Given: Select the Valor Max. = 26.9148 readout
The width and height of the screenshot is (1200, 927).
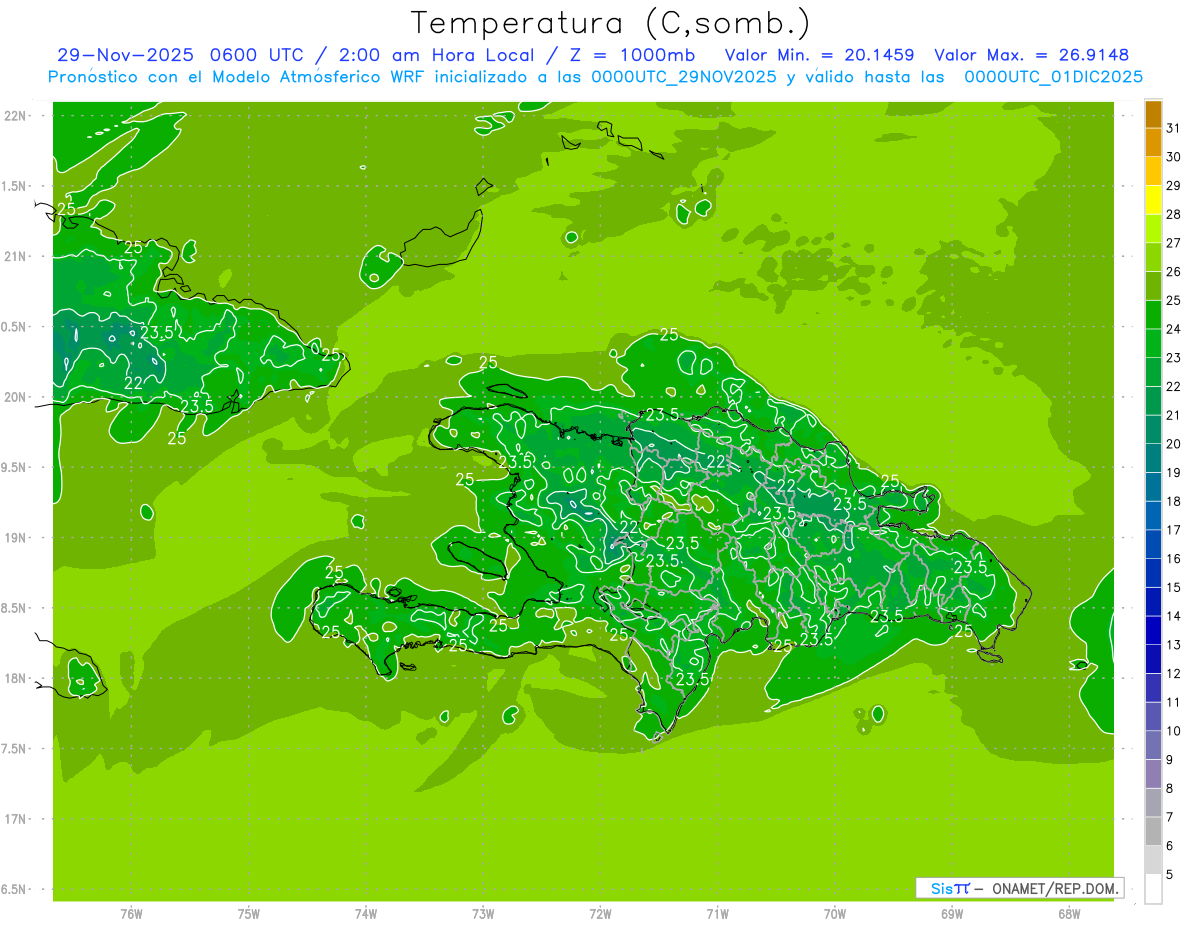Looking at the screenshot, I should click(x=1031, y=55).
